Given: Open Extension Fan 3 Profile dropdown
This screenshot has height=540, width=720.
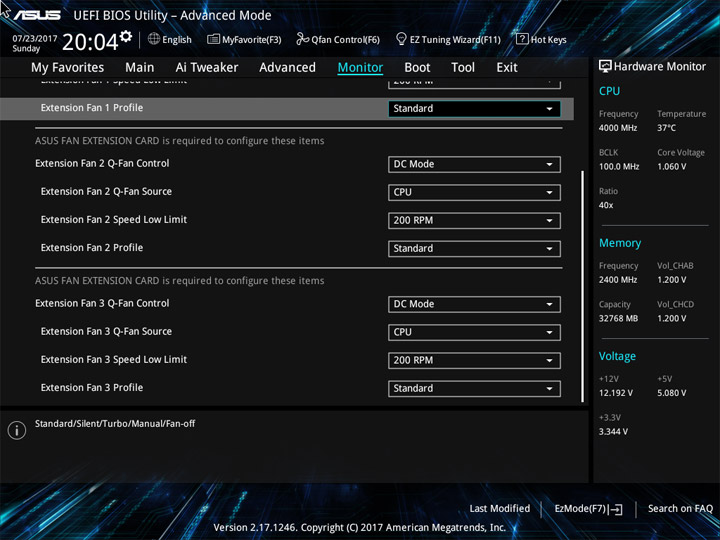Looking at the screenshot, I should coord(474,388).
